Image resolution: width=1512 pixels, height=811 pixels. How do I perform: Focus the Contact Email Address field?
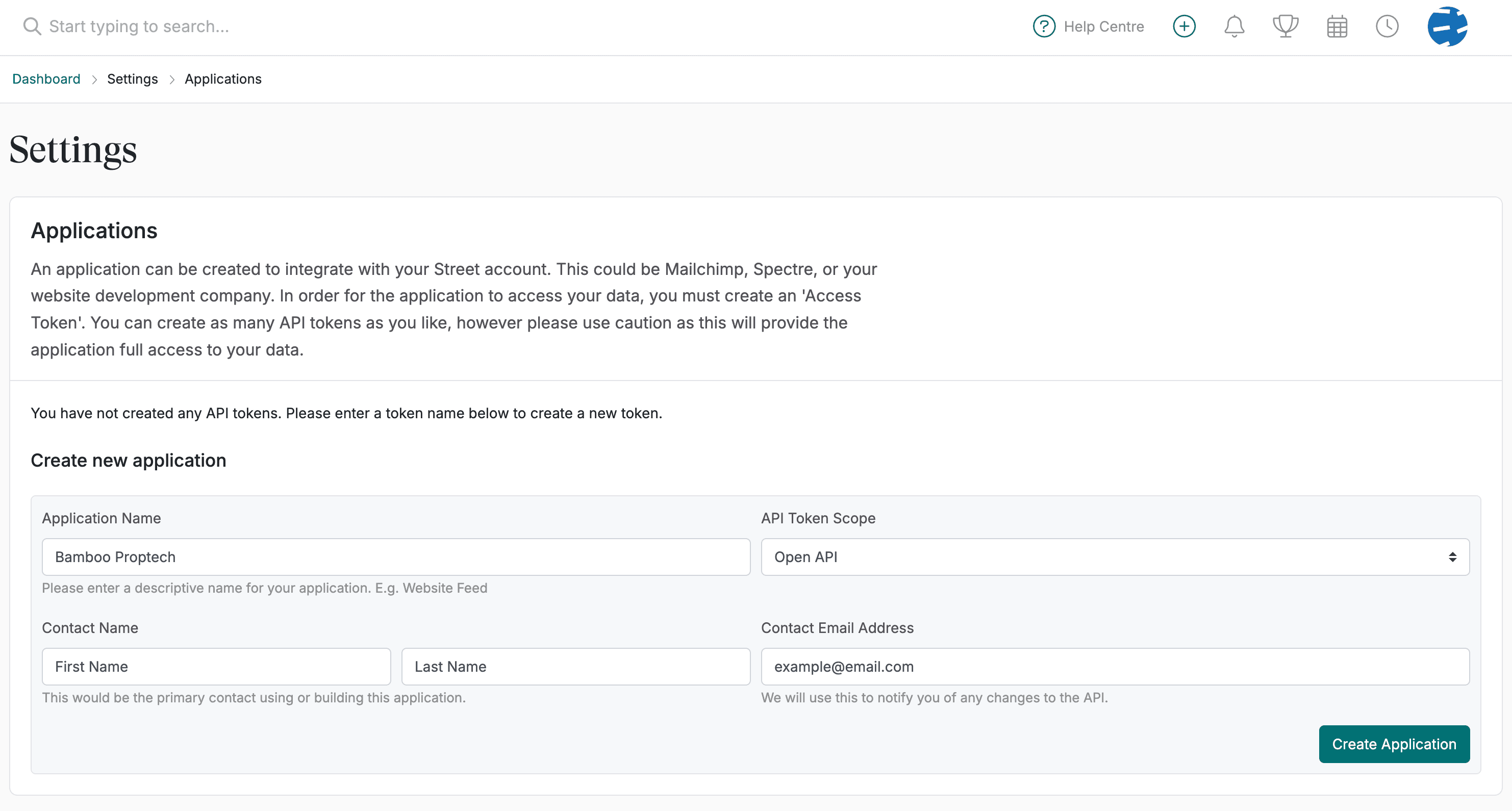coord(1114,667)
